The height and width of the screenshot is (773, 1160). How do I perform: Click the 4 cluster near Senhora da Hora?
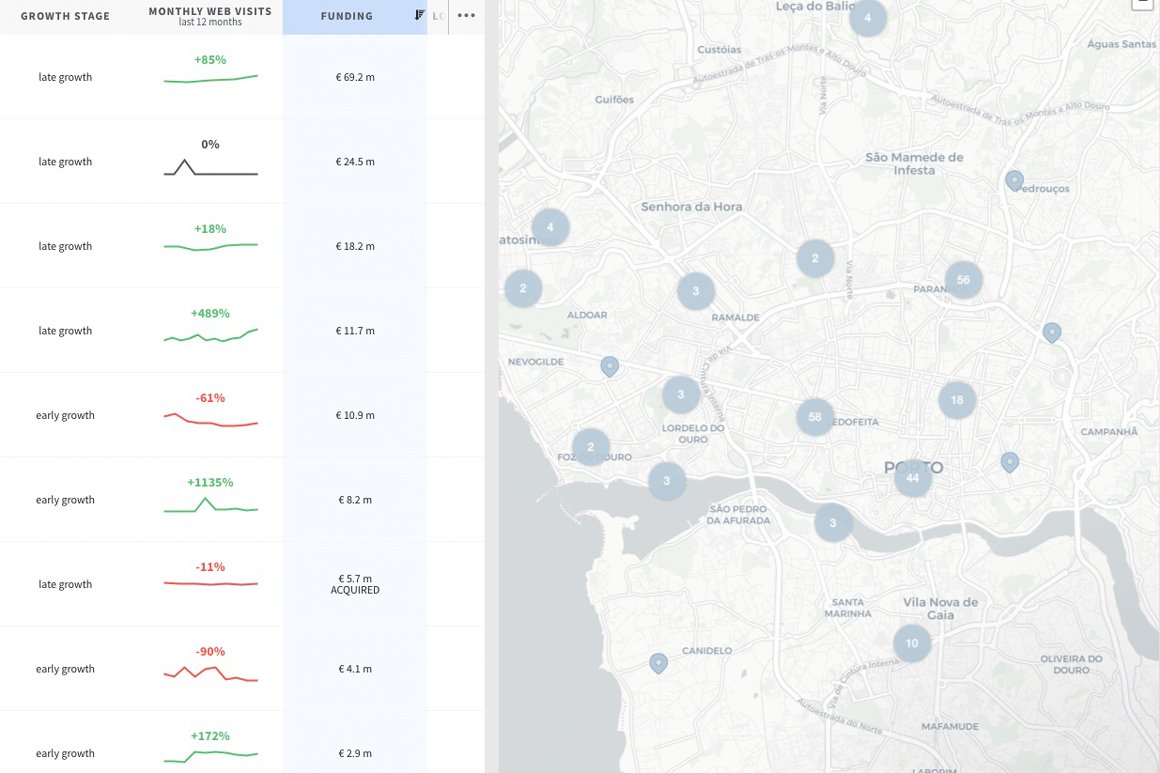pyautogui.click(x=550, y=227)
